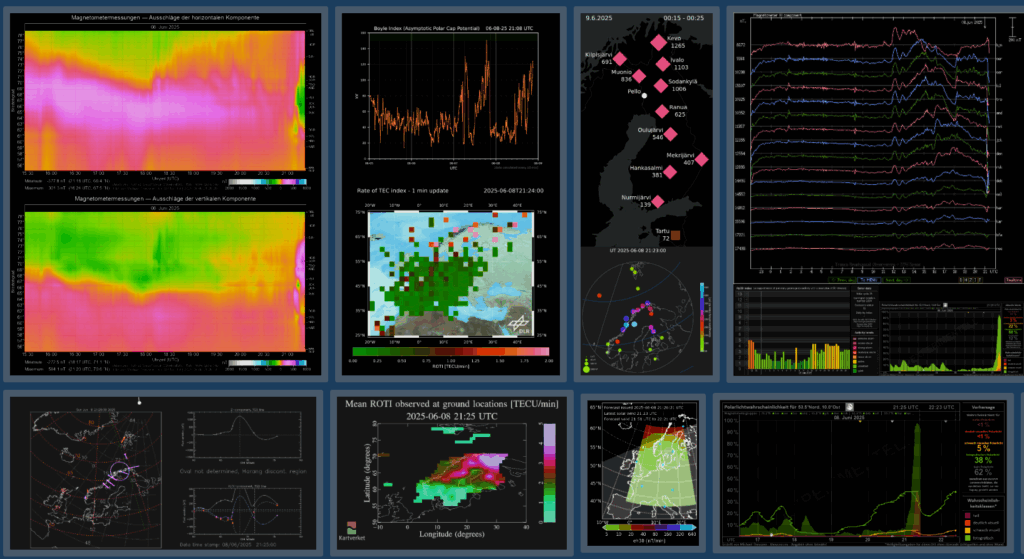The image size is (1024, 559).
Task: Click the time range '00:15 - 00:25'
Action: tap(684, 18)
